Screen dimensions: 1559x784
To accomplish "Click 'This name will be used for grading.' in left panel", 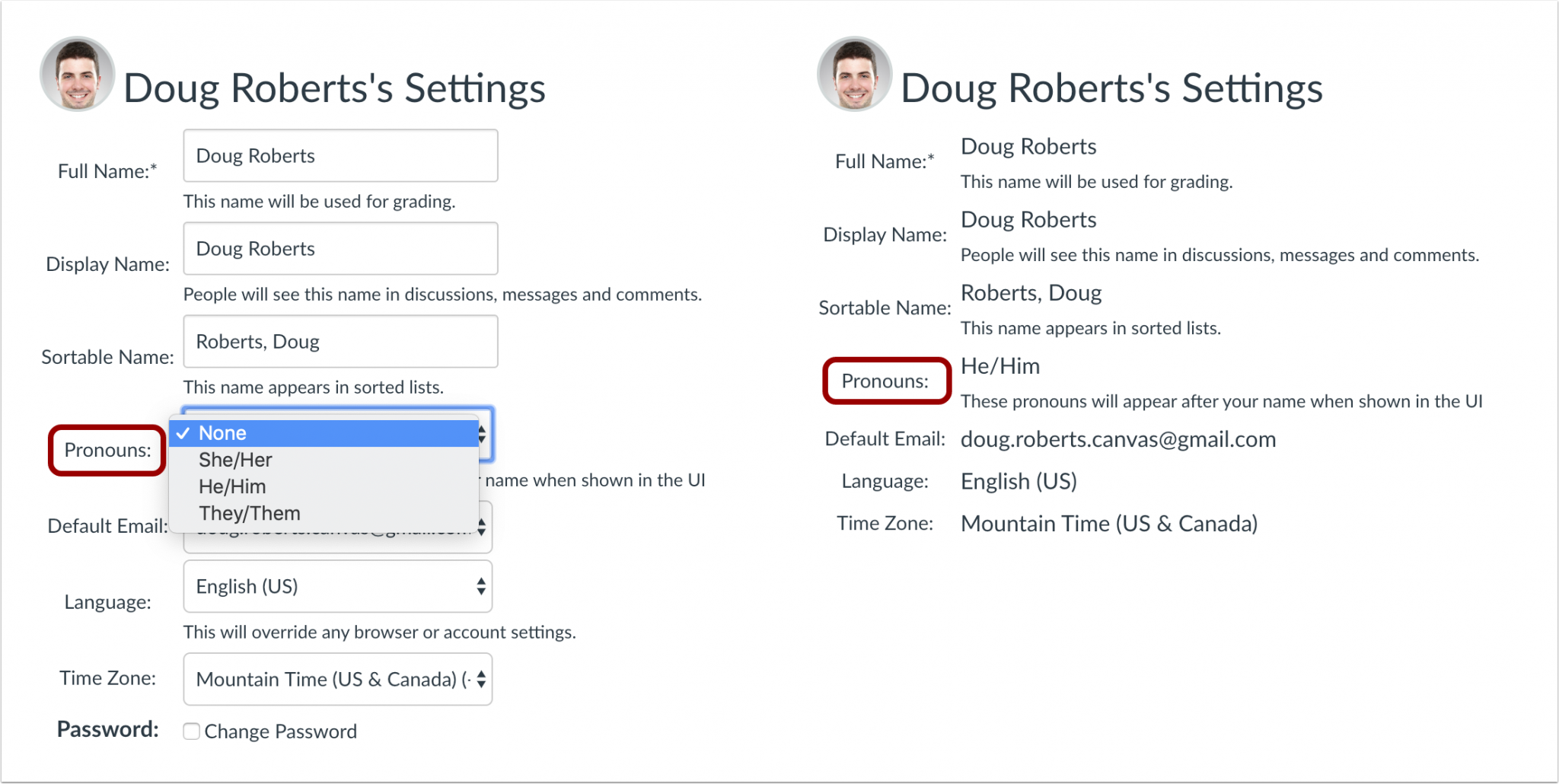I will click(x=319, y=202).
